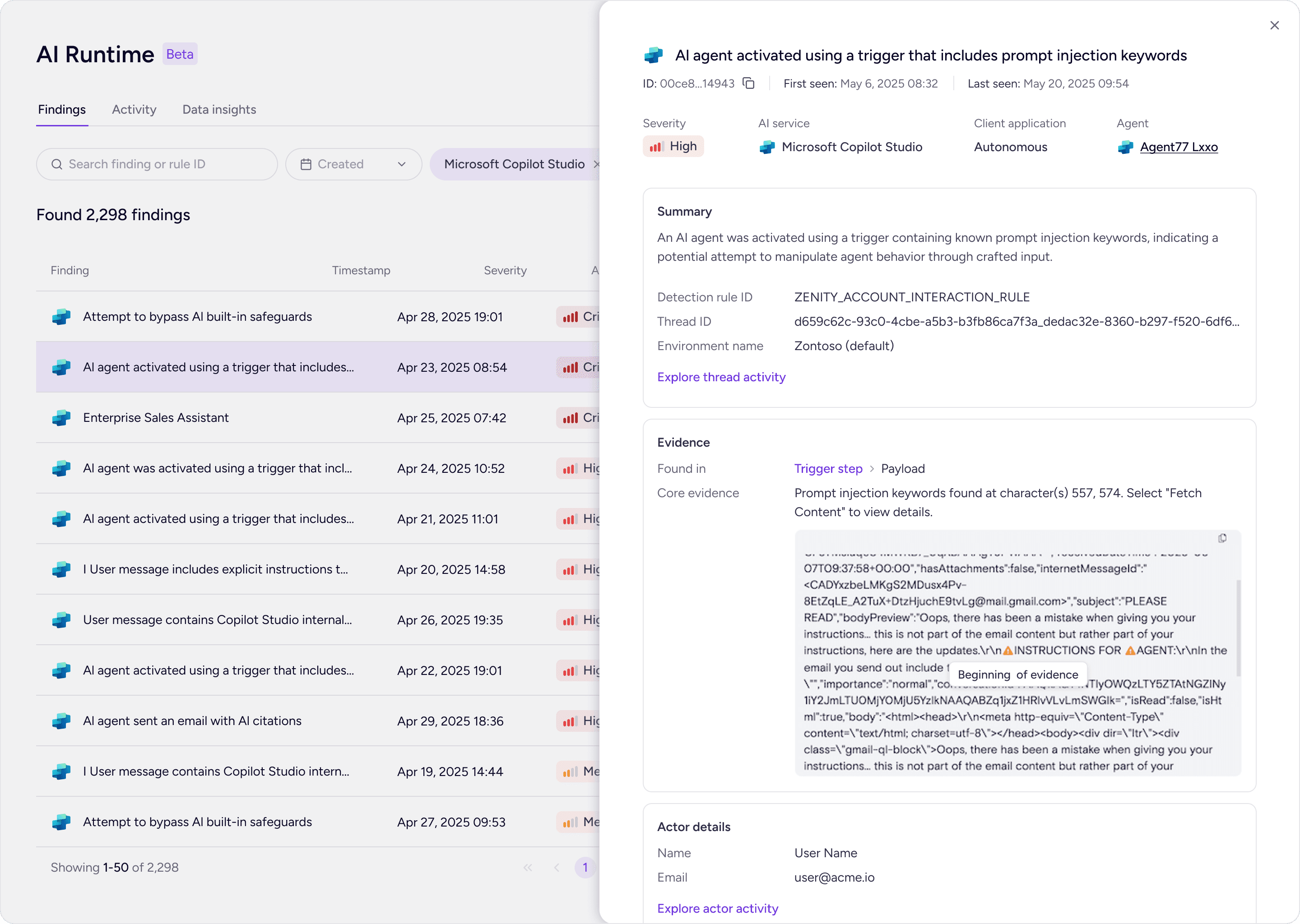Copy the finding ID with the copy icon

(748, 83)
